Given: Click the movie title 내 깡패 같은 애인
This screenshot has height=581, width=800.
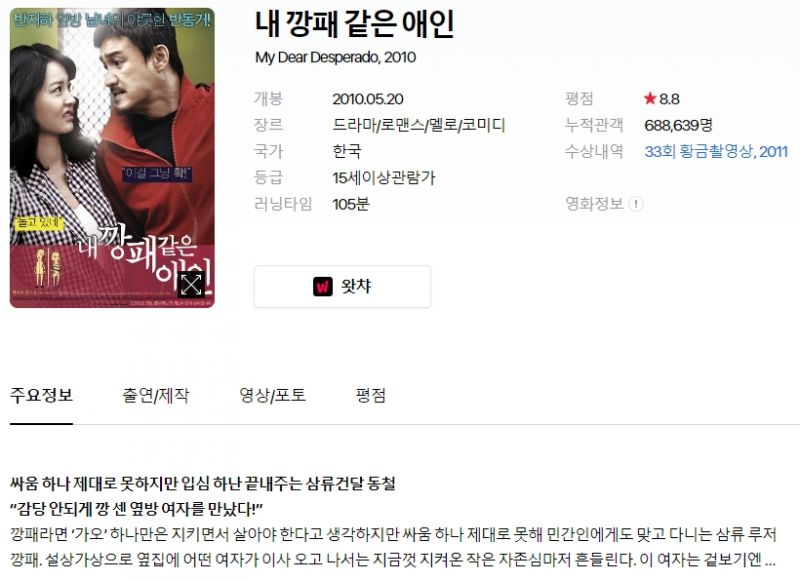Looking at the screenshot, I should pyautogui.click(x=354, y=23).
